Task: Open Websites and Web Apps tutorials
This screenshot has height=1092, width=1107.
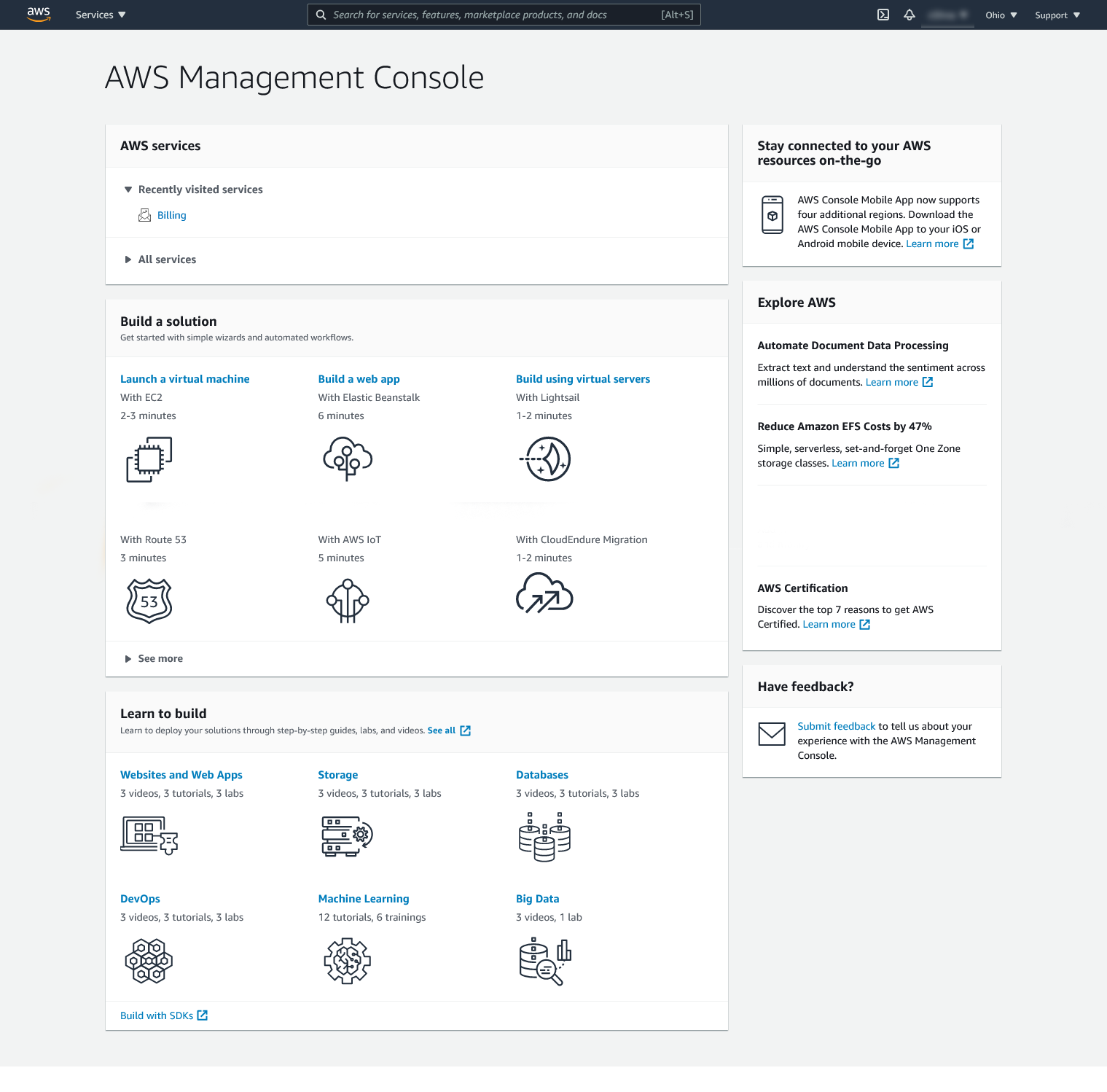Action: [181, 775]
